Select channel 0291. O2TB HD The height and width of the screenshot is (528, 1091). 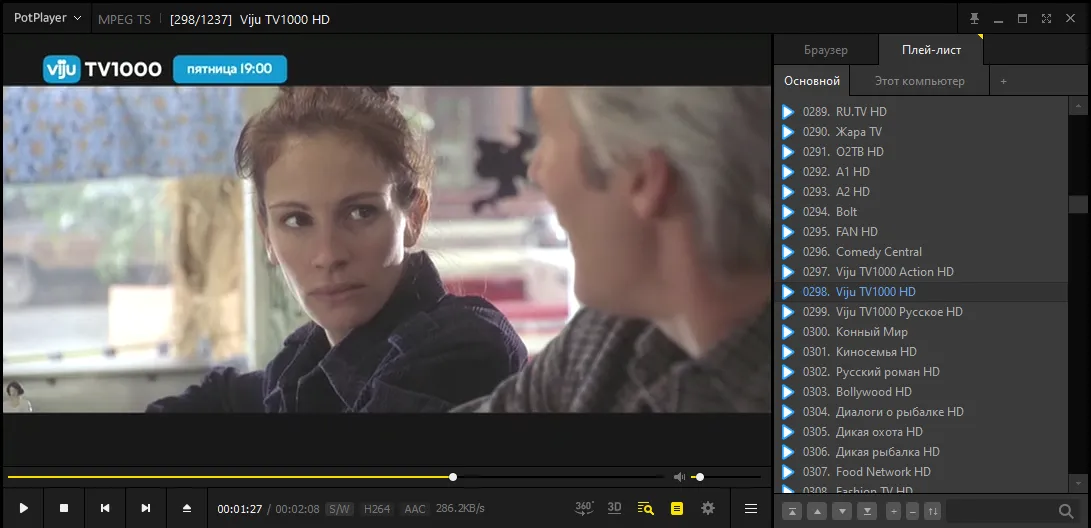pos(921,152)
